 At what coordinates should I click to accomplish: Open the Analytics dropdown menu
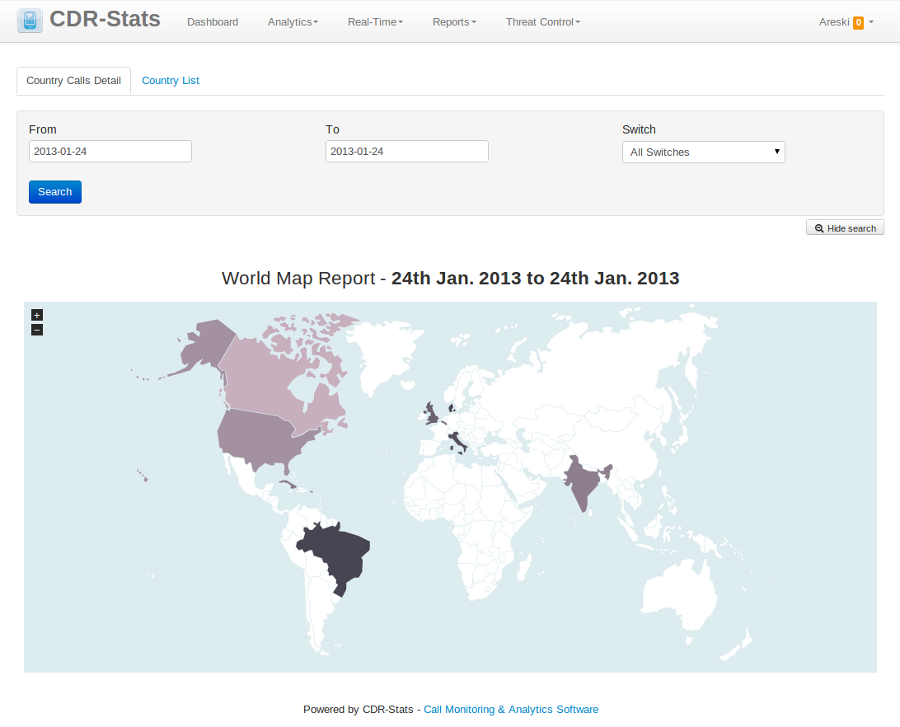point(292,22)
